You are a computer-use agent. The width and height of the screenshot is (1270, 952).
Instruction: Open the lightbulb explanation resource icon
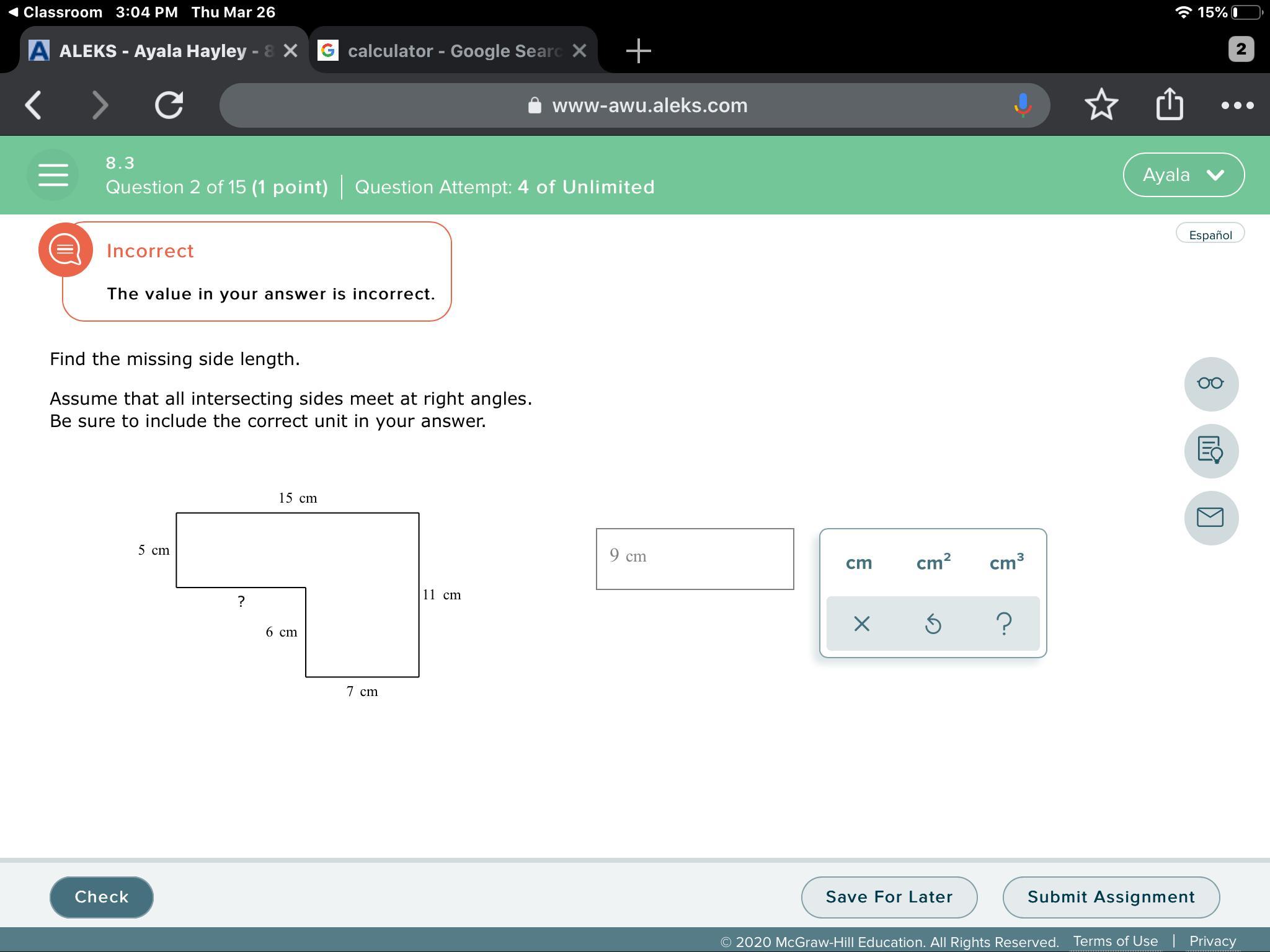(1210, 451)
